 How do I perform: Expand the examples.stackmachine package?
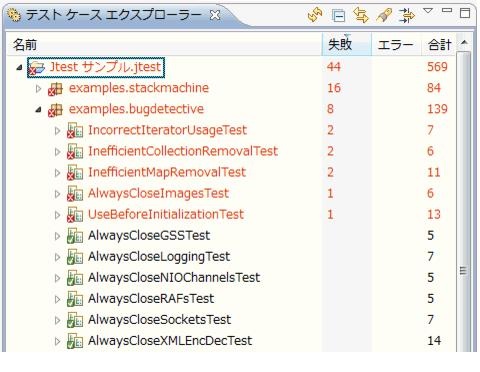[x=39, y=88]
